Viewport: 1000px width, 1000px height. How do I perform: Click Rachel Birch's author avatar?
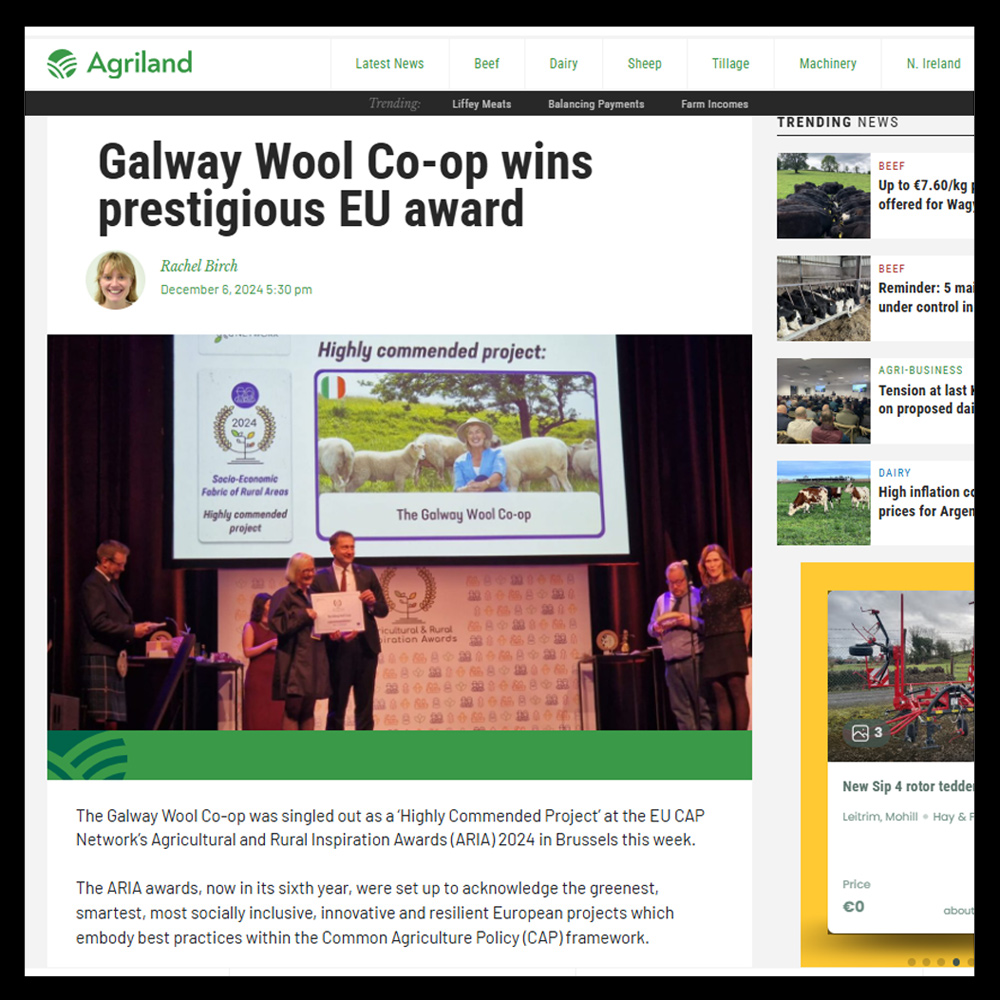[115, 279]
